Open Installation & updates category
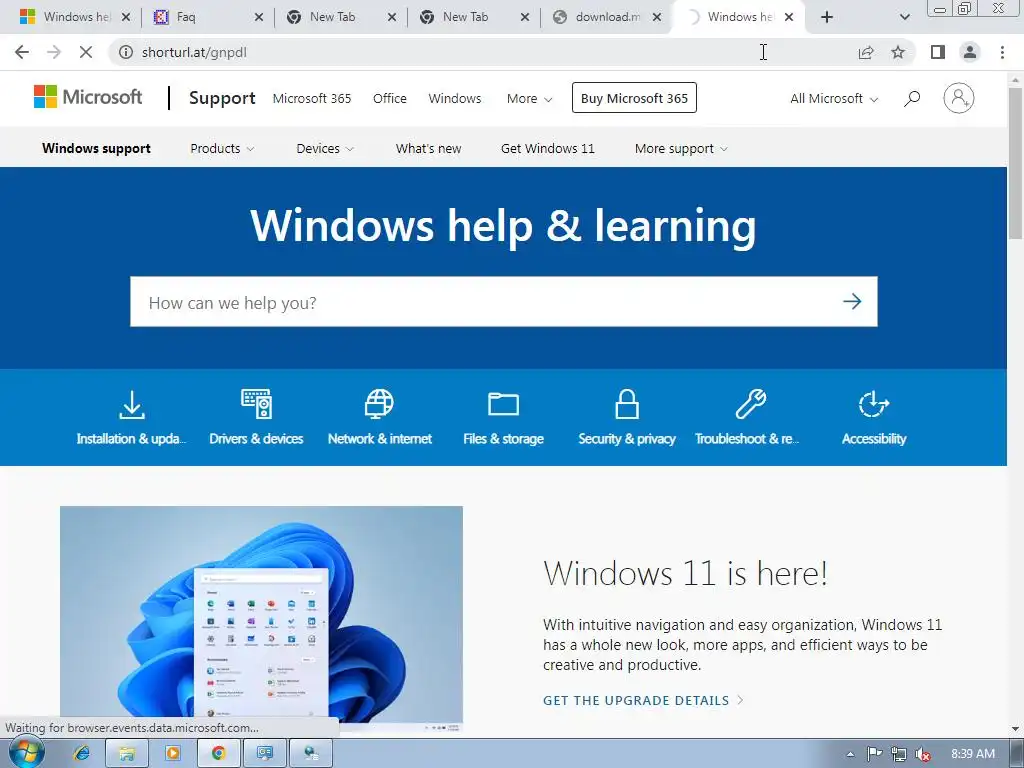Image resolution: width=1024 pixels, height=768 pixels. pyautogui.click(x=131, y=418)
